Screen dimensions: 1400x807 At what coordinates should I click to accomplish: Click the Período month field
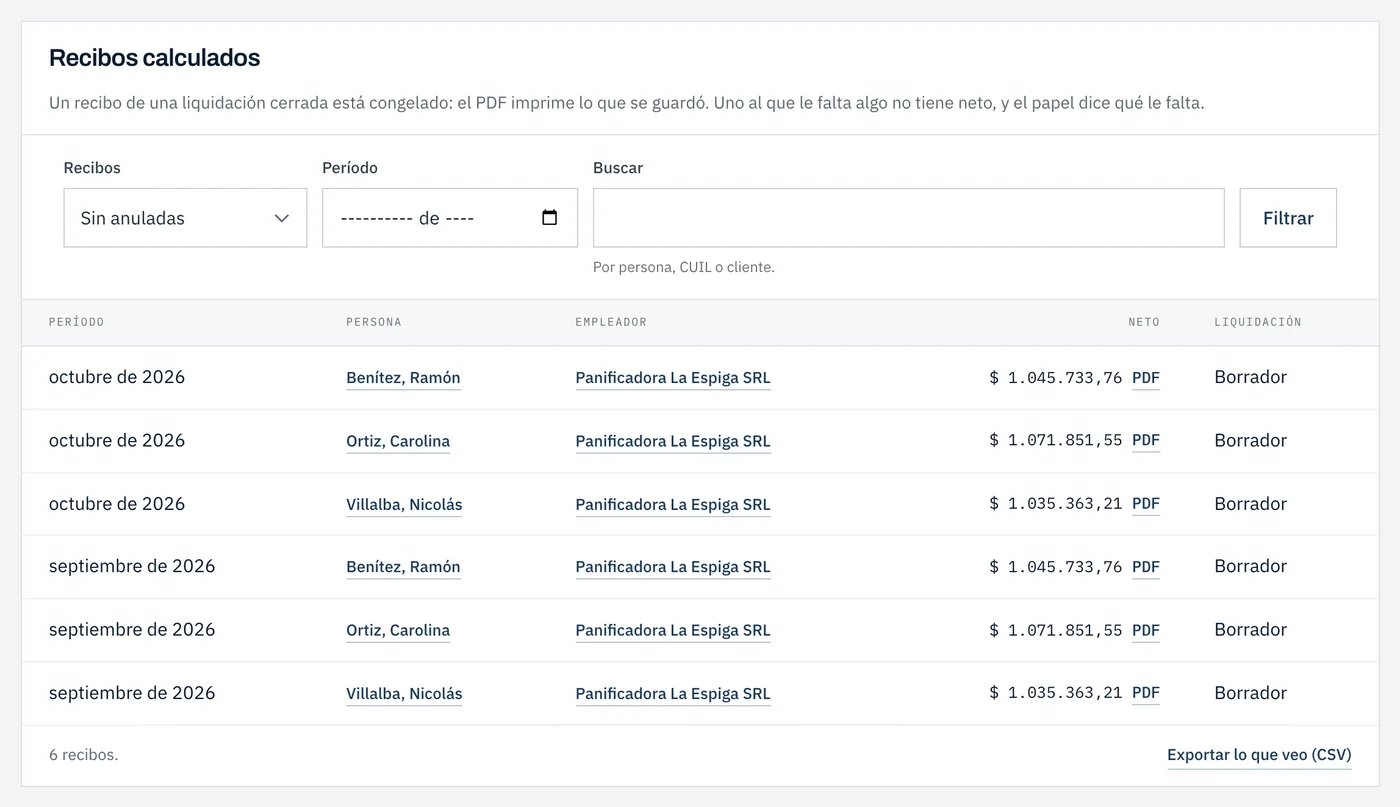(450, 218)
